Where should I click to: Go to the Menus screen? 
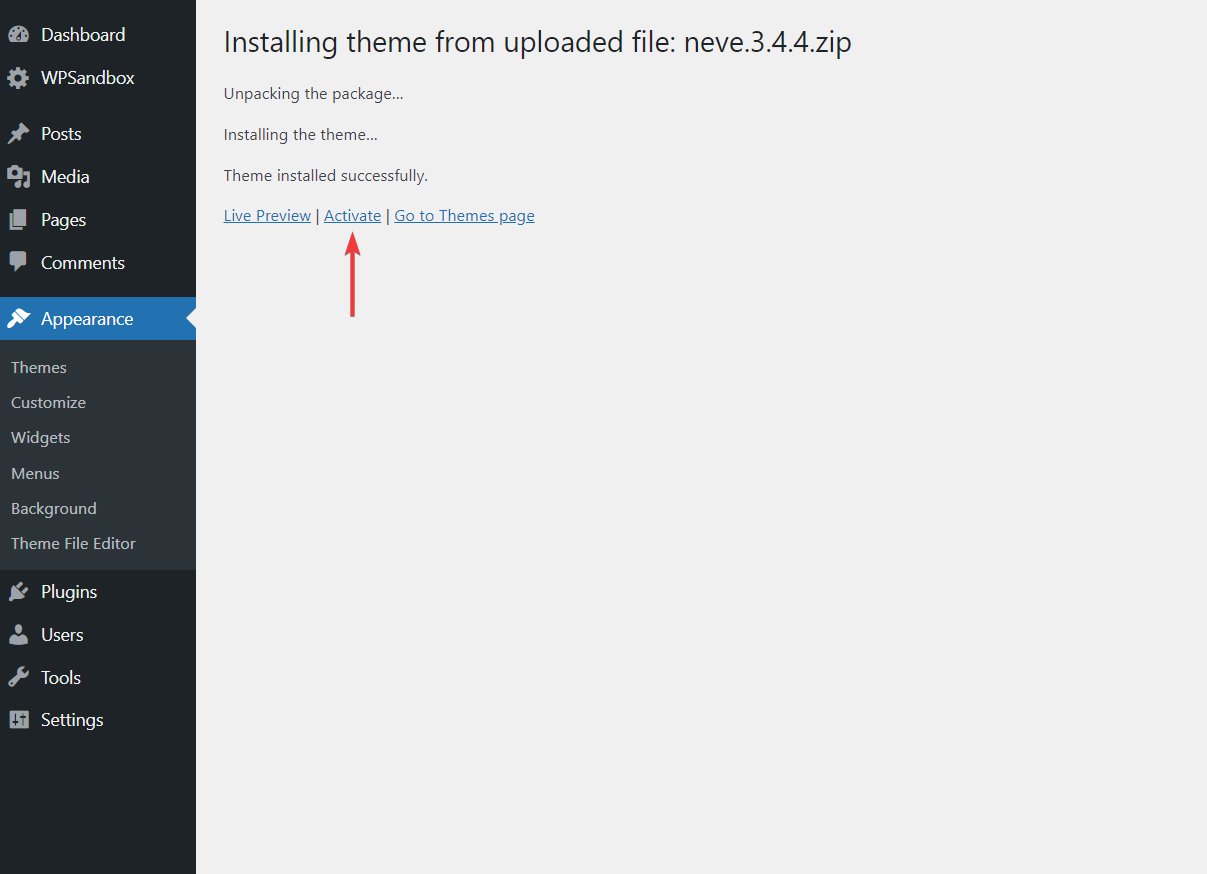tap(34, 473)
